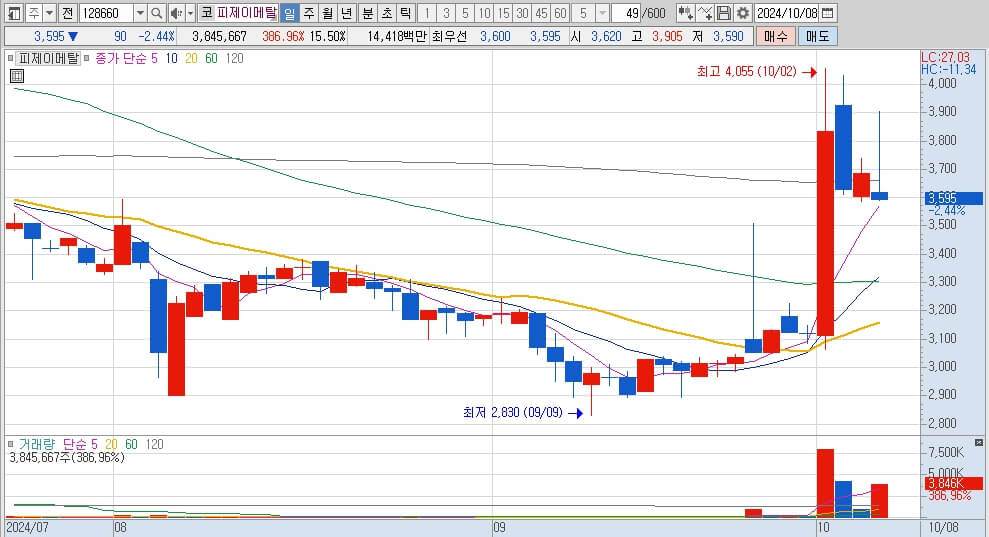Click the gray 120 moving average legend number
This screenshot has height=537, width=989.
click(234, 58)
